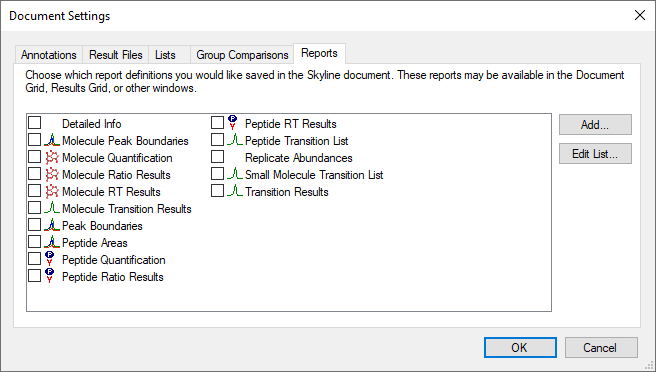Click the Peptide RT Results peptide icon

coord(233,123)
